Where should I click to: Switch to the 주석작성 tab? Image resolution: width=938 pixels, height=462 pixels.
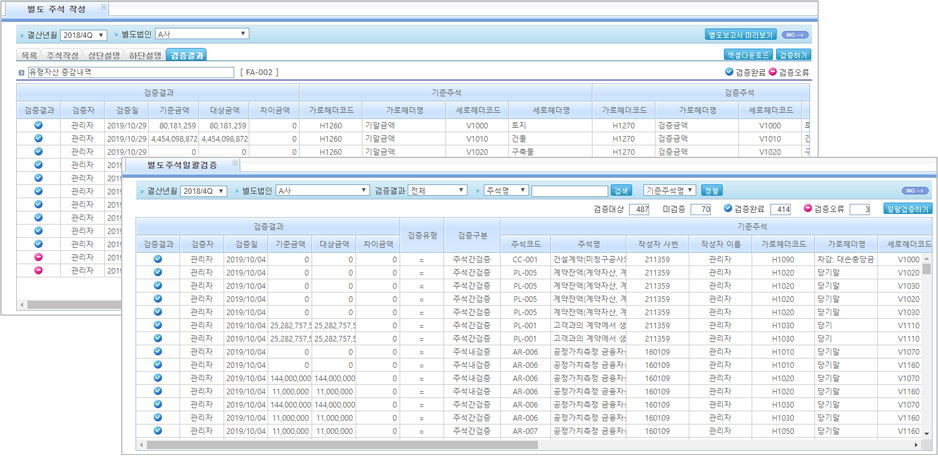pos(62,55)
